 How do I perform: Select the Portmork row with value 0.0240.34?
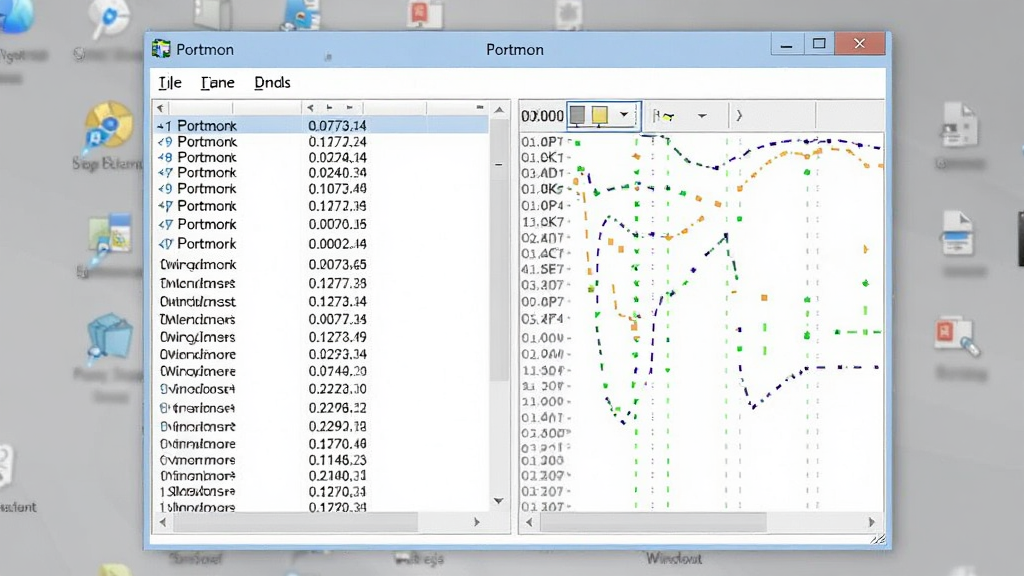click(322, 172)
